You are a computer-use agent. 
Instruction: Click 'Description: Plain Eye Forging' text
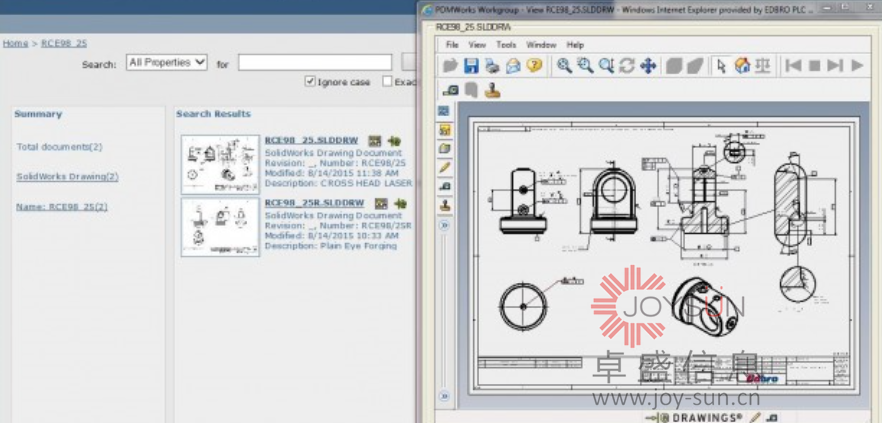coord(331,246)
